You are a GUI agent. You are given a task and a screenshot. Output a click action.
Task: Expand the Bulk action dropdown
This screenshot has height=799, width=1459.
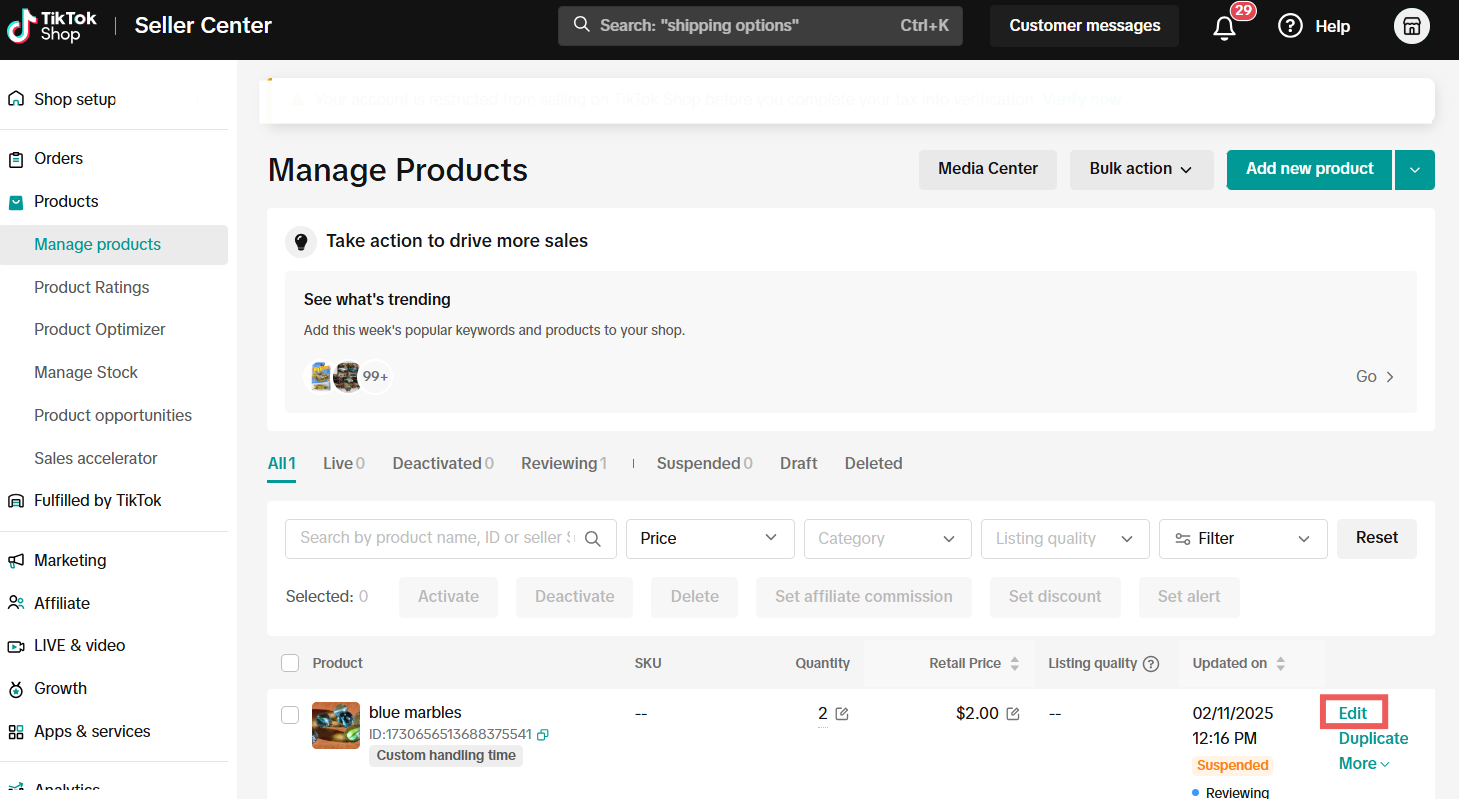[x=1141, y=169]
